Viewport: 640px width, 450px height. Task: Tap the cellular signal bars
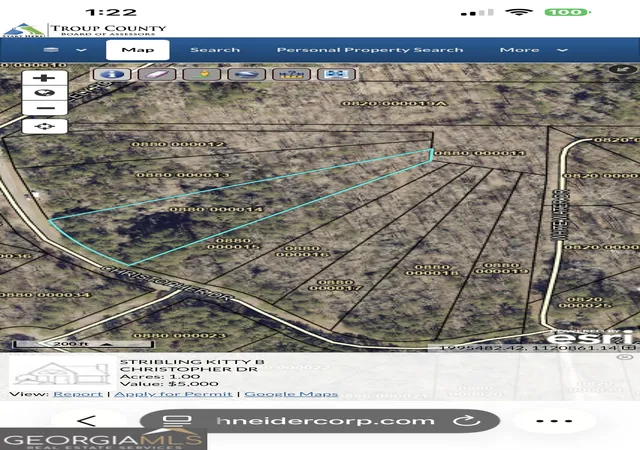point(477,13)
